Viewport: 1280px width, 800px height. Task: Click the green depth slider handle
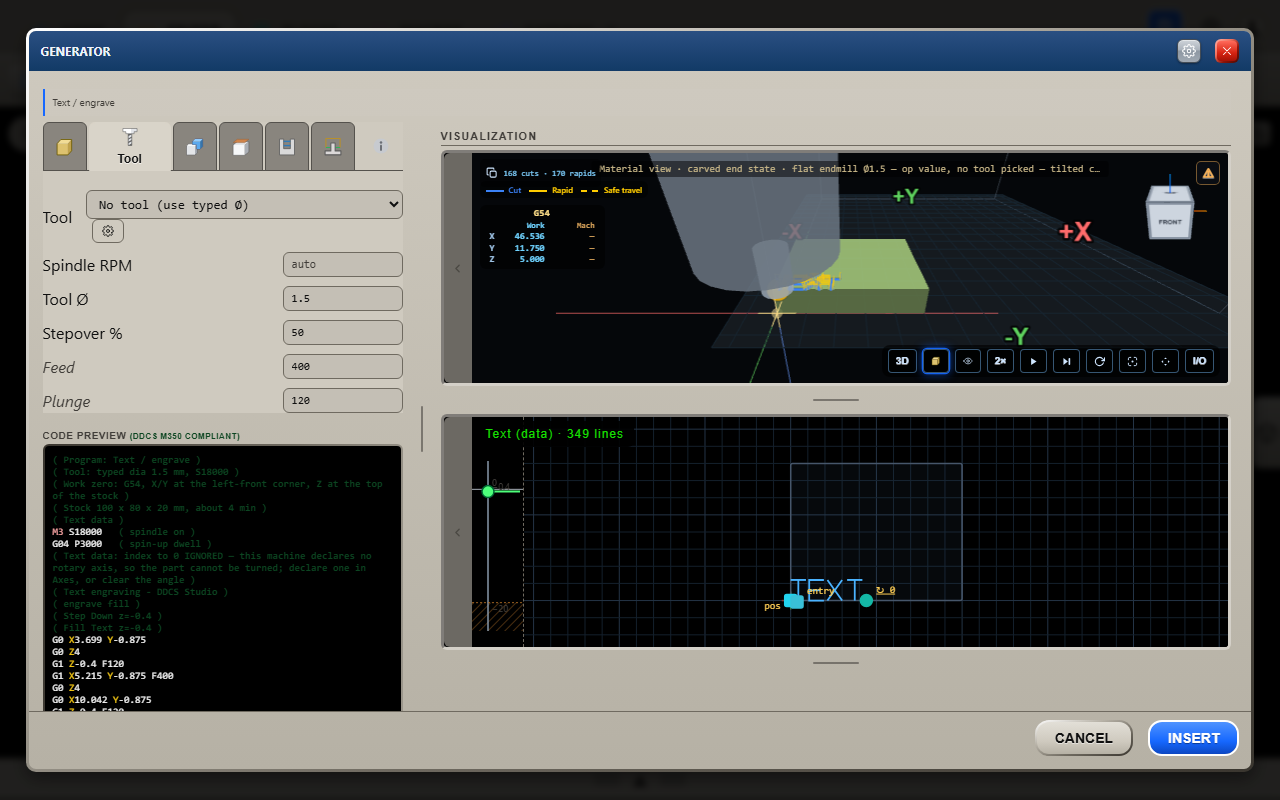488,491
